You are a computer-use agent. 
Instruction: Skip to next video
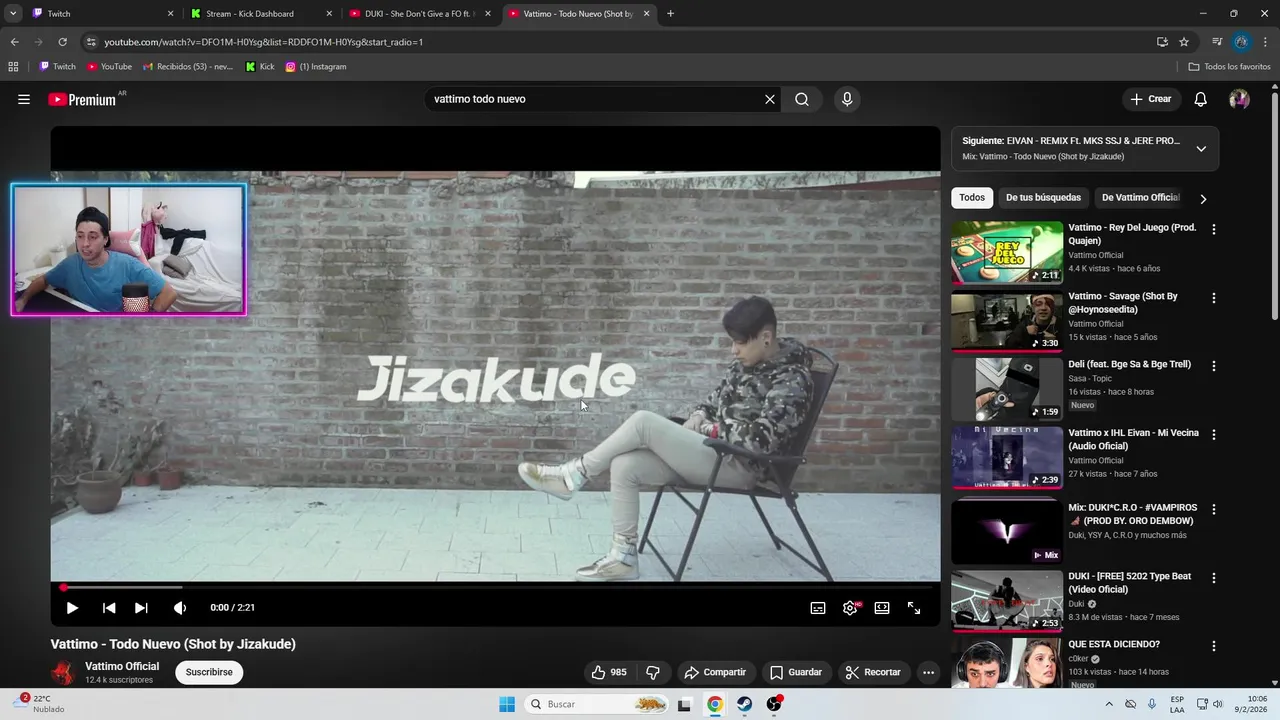(141, 608)
